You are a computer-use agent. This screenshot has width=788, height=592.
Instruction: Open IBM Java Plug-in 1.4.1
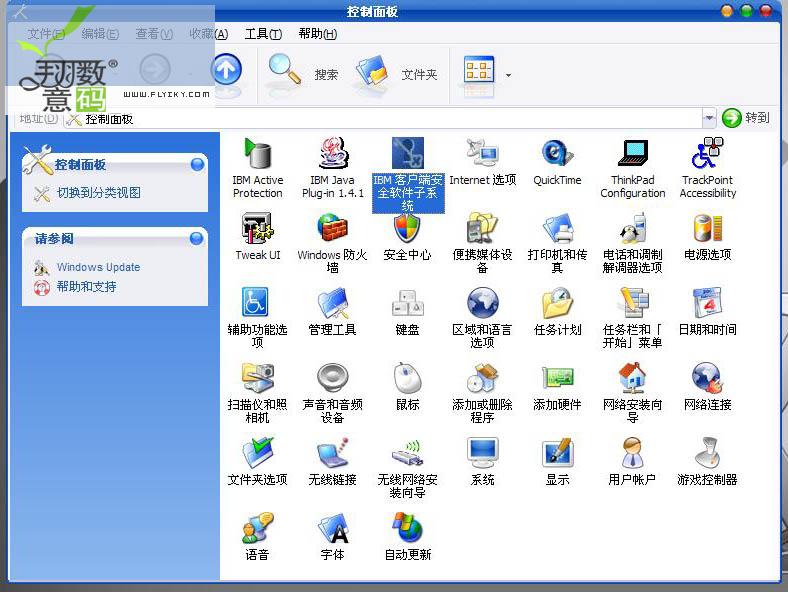[333, 153]
